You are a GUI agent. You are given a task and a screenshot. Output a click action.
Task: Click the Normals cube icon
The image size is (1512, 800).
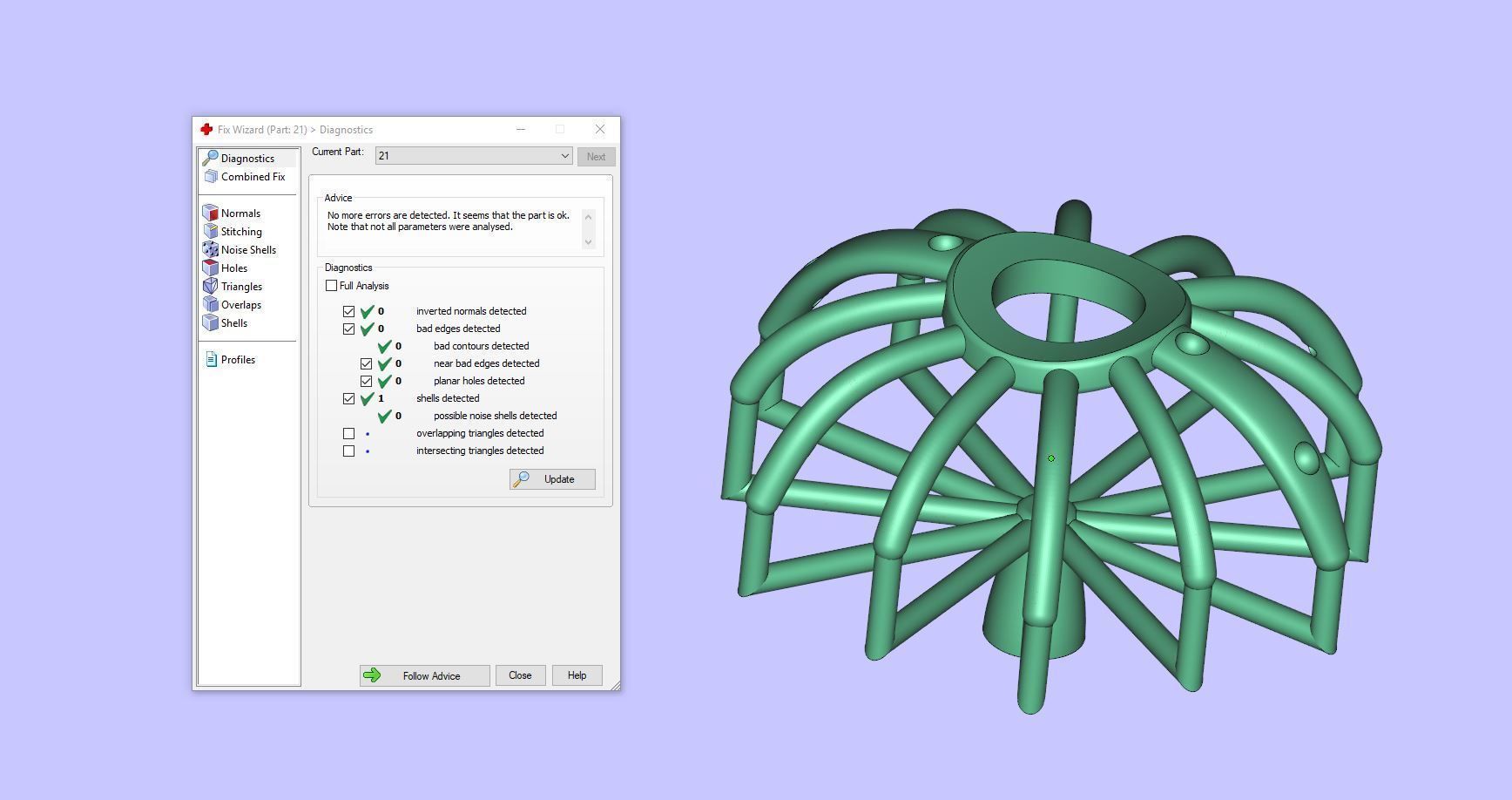pyautogui.click(x=210, y=213)
